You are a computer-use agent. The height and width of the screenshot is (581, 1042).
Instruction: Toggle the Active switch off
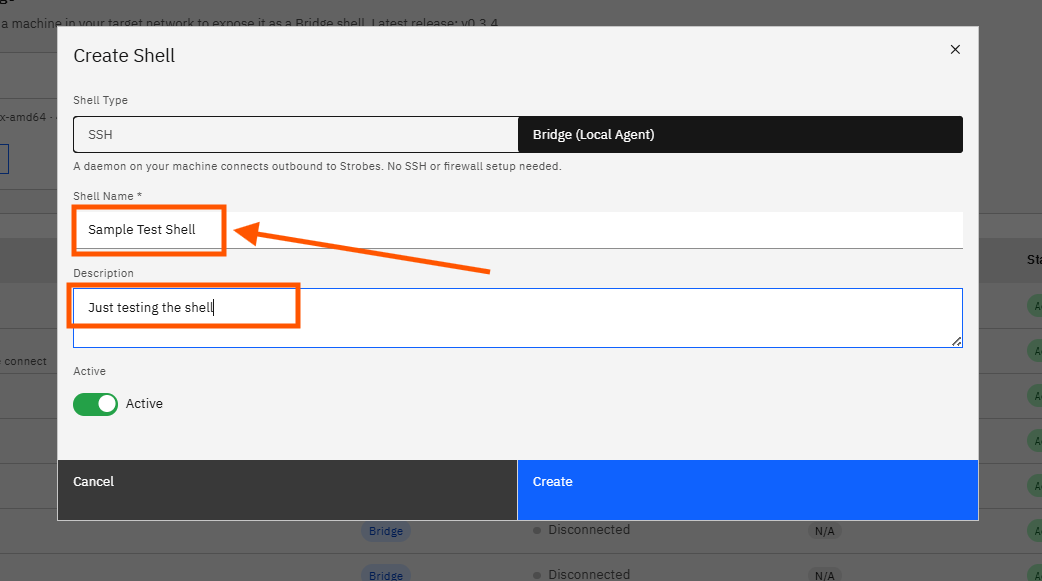pyautogui.click(x=95, y=404)
